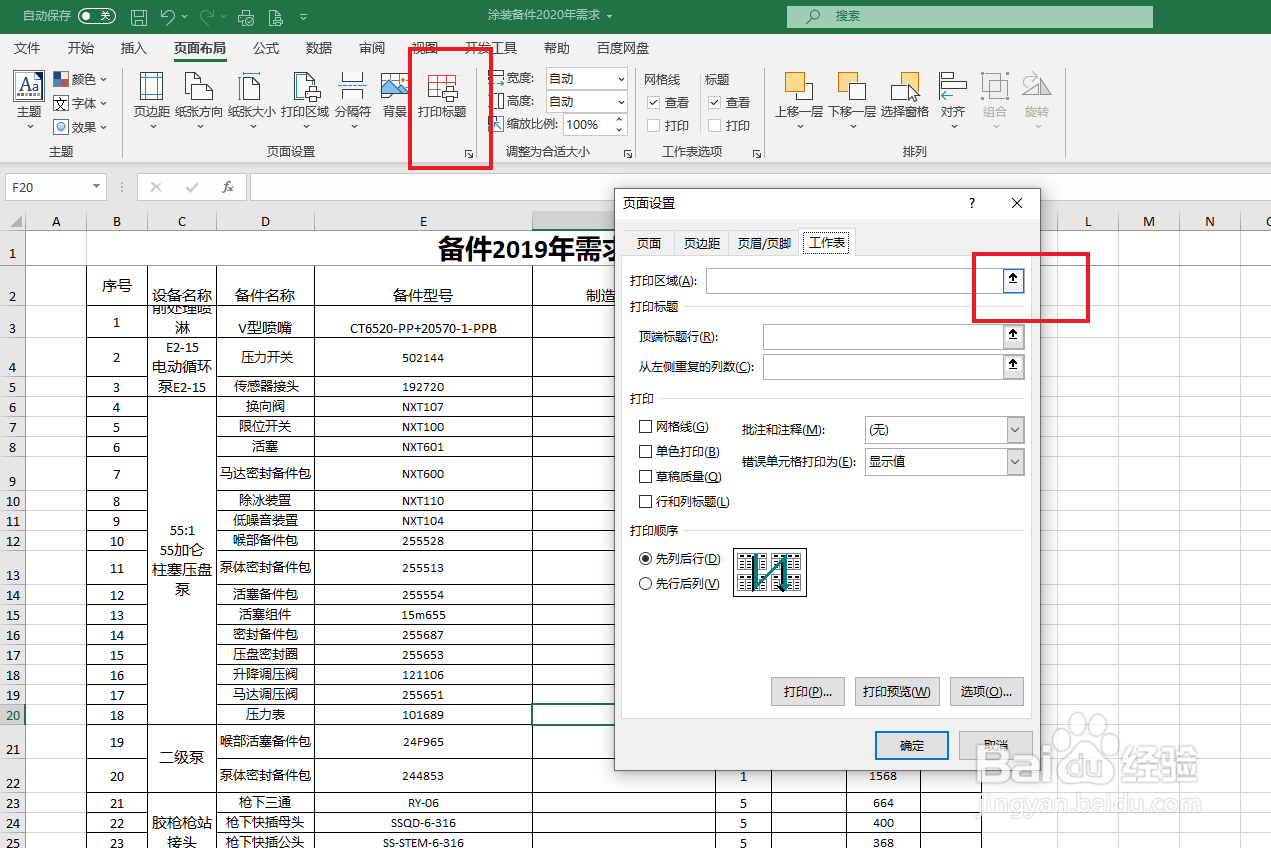The height and width of the screenshot is (848, 1271).
Task: Expand the 错误单元格打印为 dropdown
Action: (x=1014, y=461)
